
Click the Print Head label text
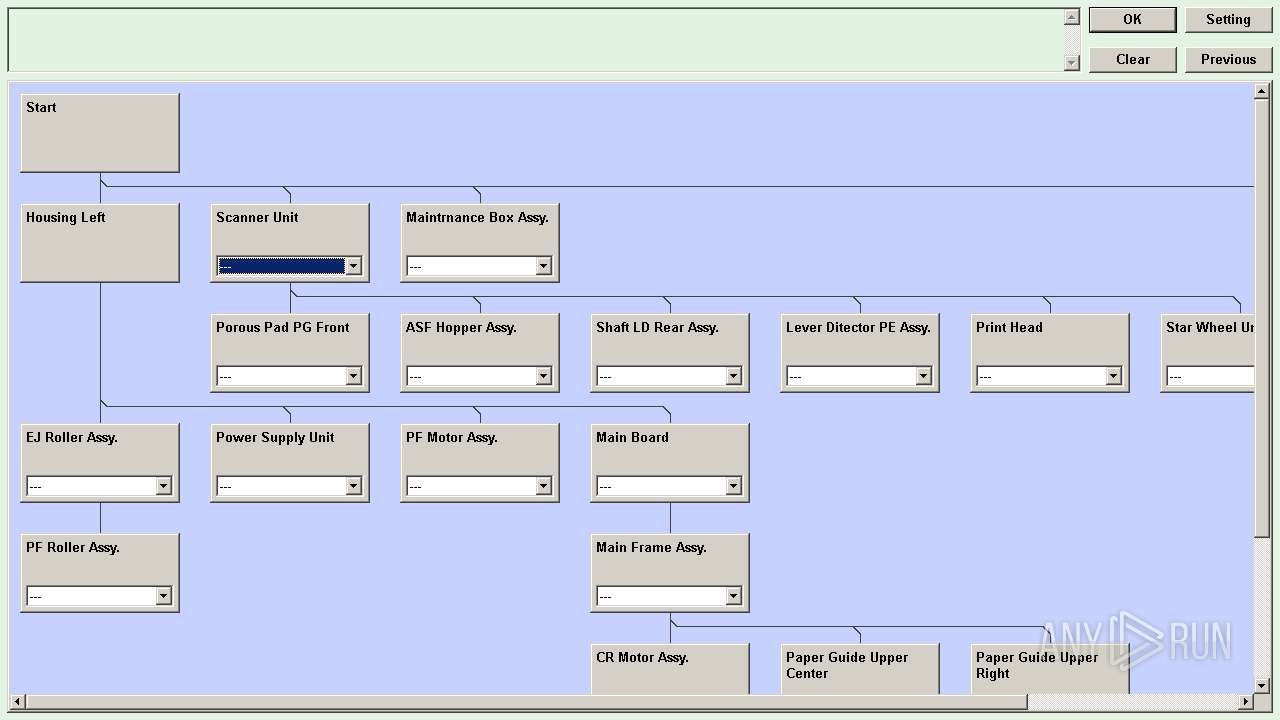pyautogui.click(x=1009, y=327)
